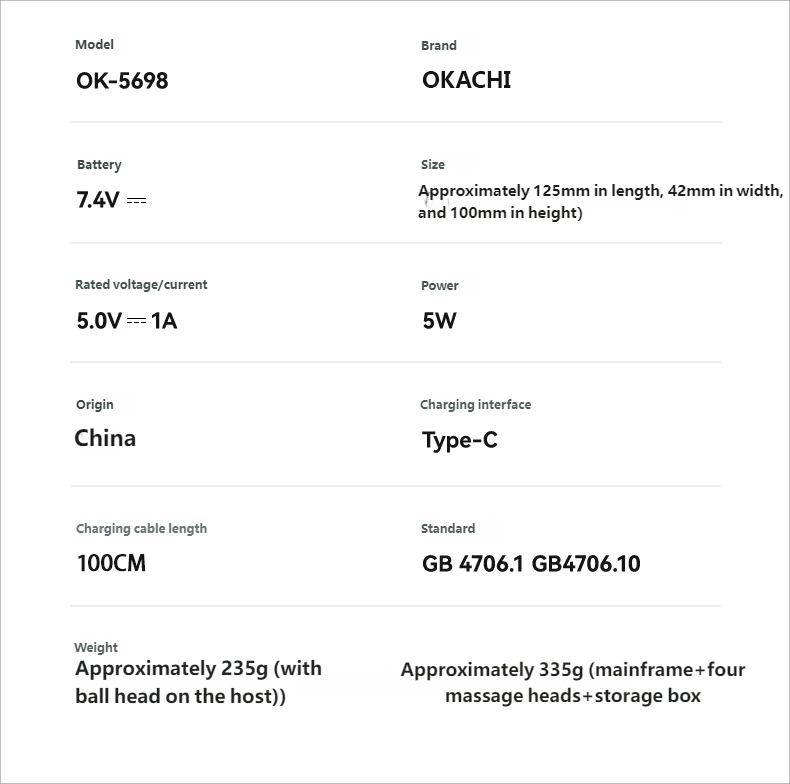Select the OKACHI brand name

(x=466, y=81)
